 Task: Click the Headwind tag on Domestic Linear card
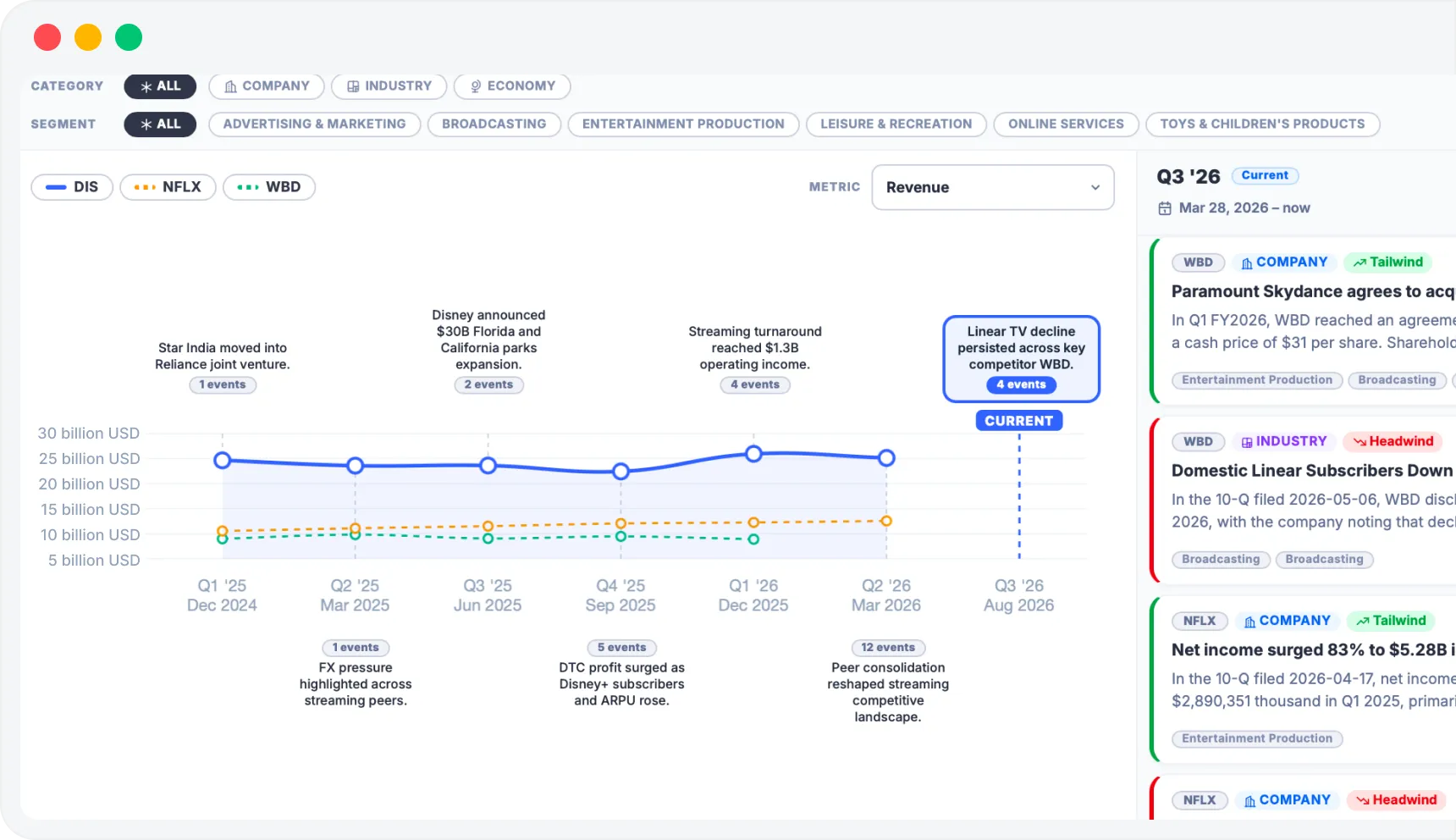click(1393, 442)
